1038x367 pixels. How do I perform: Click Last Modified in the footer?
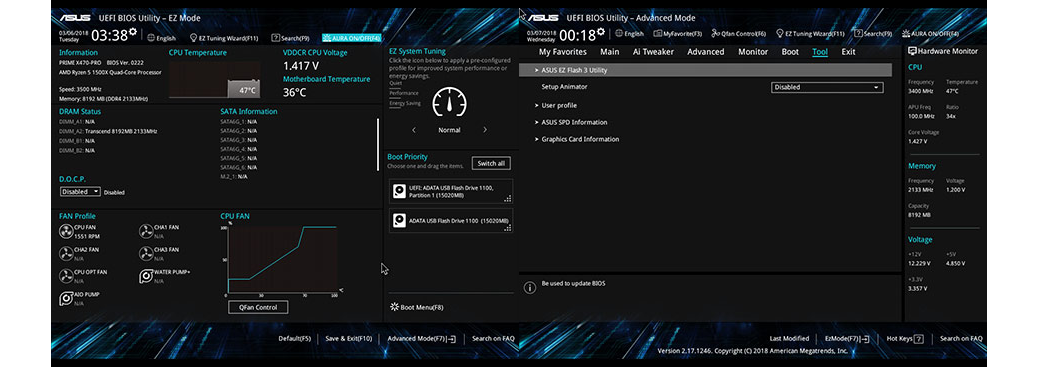click(x=789, y=339)
